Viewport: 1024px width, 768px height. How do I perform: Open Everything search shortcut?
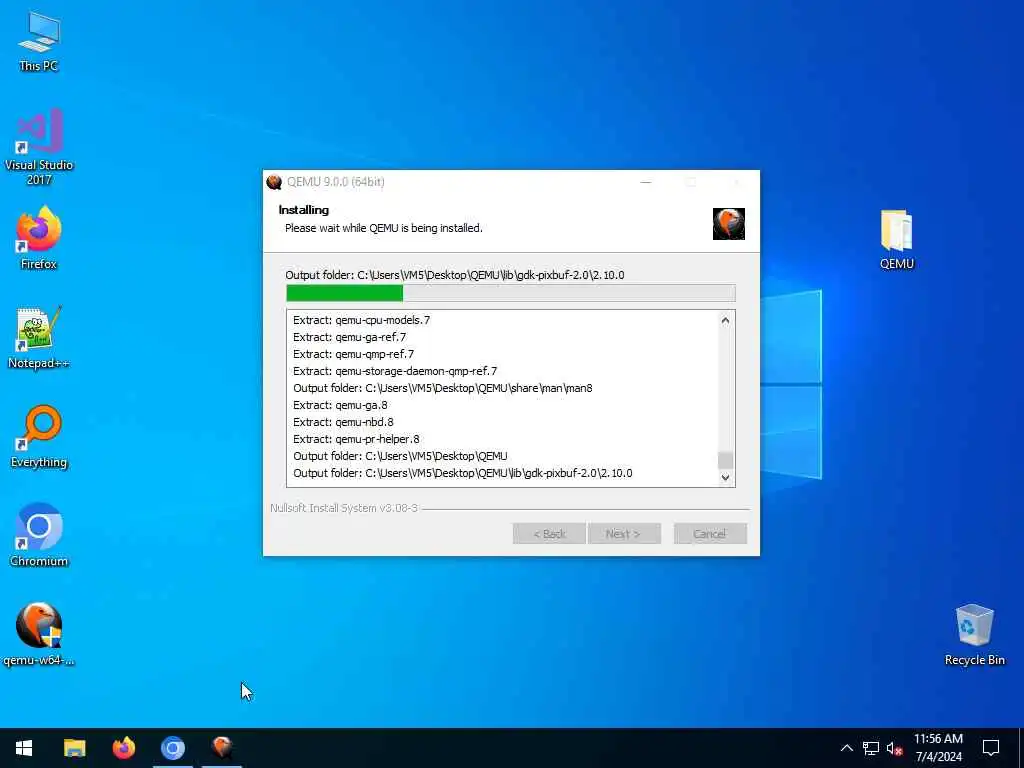tap(39, 436)
